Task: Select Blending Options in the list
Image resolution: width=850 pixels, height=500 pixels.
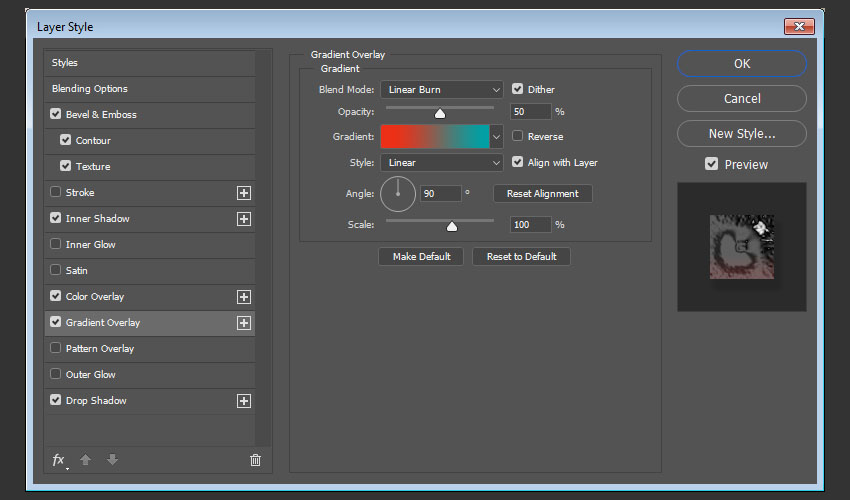Action: (x=90, y=89)
